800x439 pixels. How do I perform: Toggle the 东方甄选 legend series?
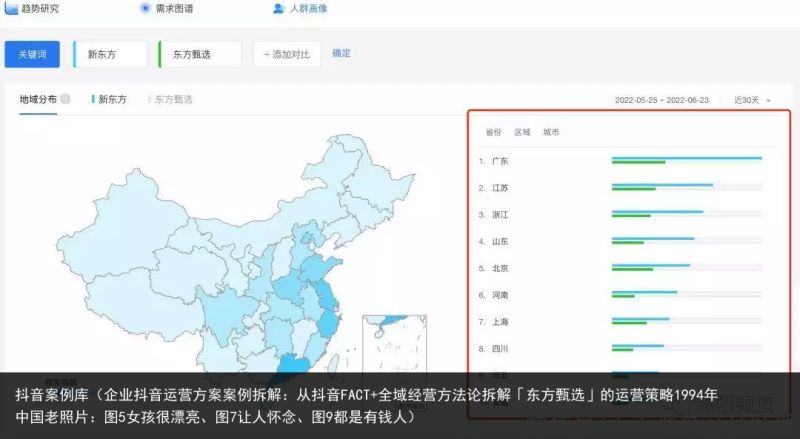(170, 100)
